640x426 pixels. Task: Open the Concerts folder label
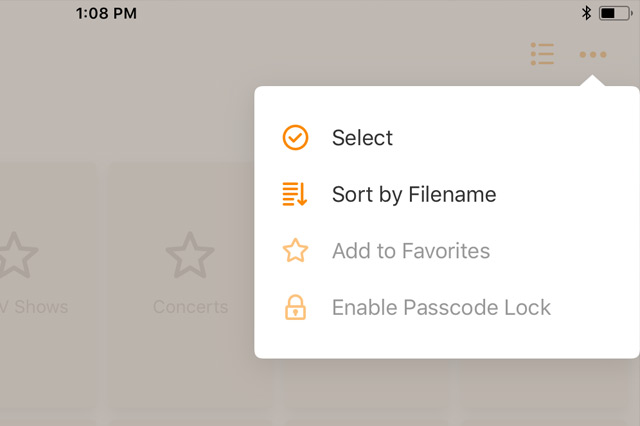(190, 307)
